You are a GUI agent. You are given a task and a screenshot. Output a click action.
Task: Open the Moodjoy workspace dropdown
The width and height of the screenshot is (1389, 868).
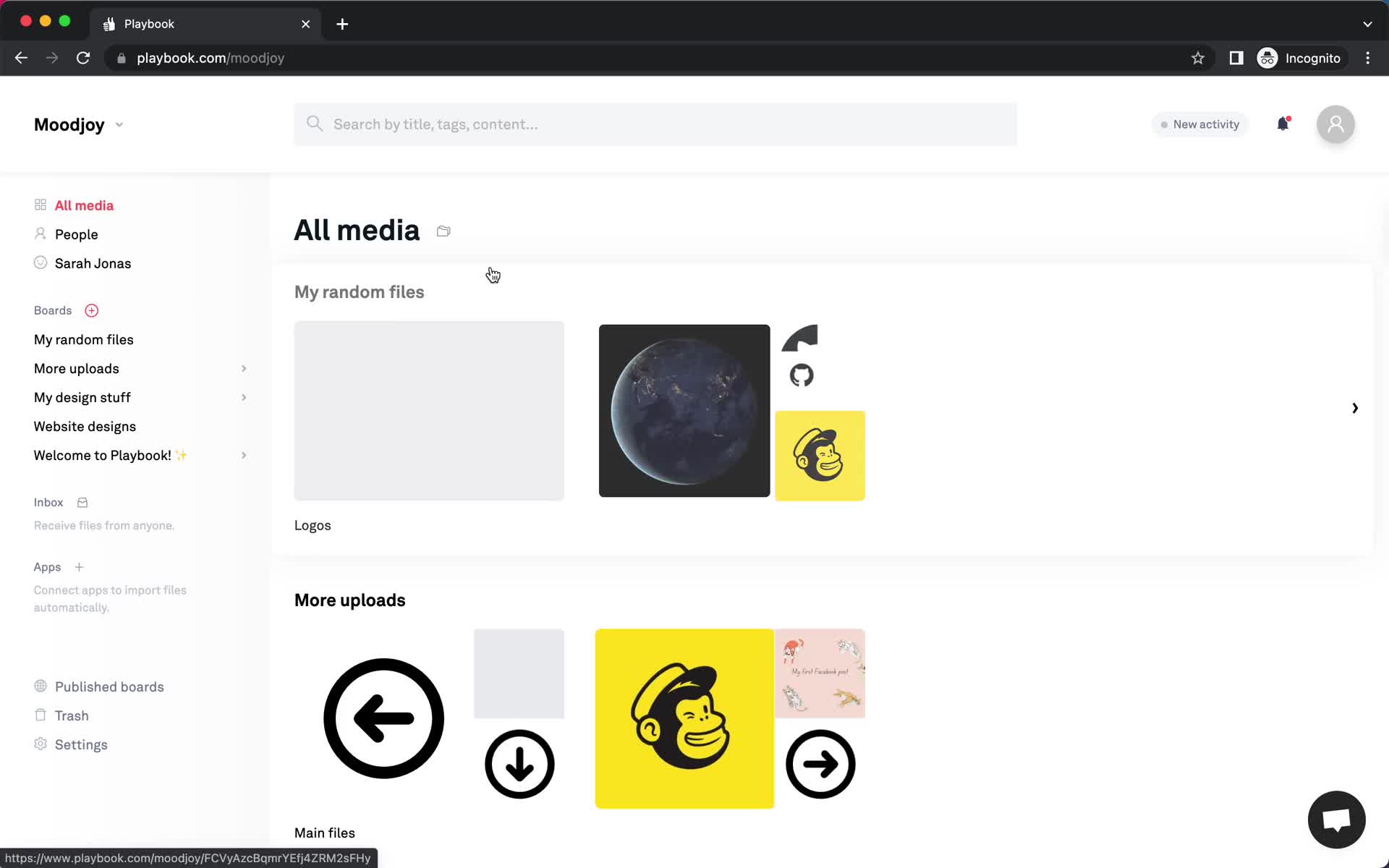(x=119, y=124)
